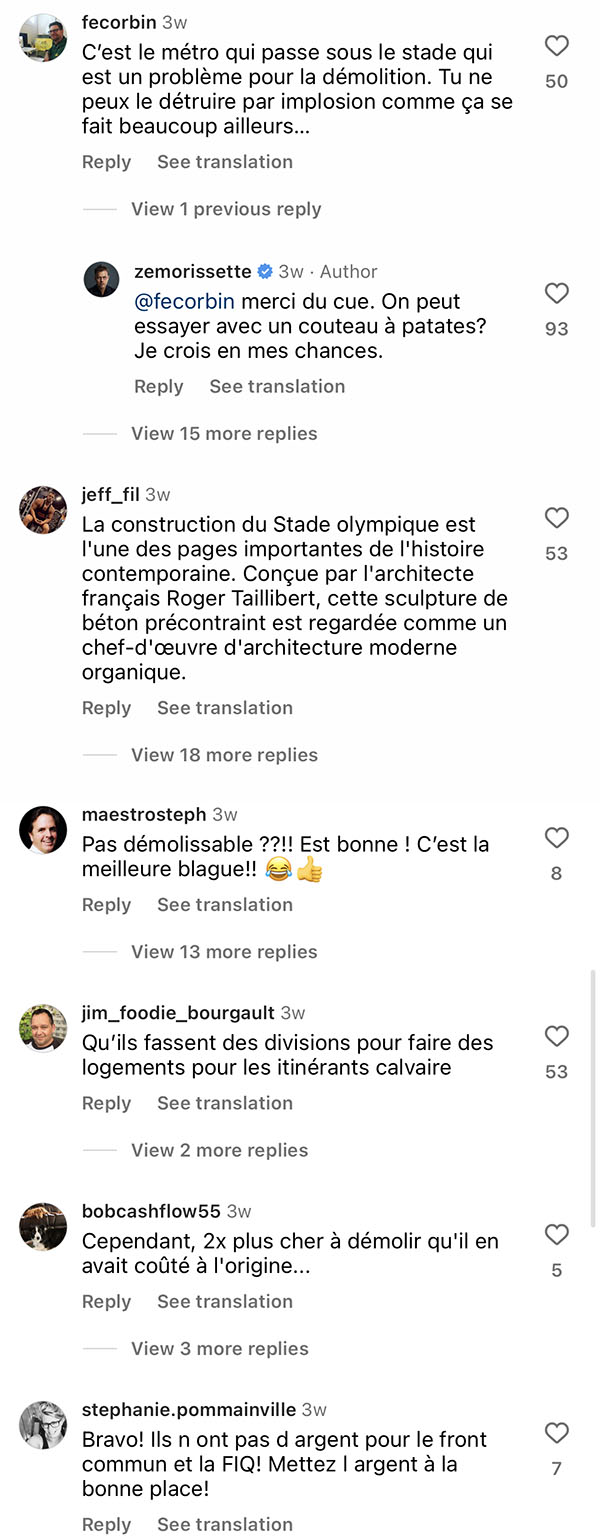The width and height of the screenshot is (600, 1537).
Task: Tap heart on bobcashflow55's comment
Action: tap(556, 1235)
